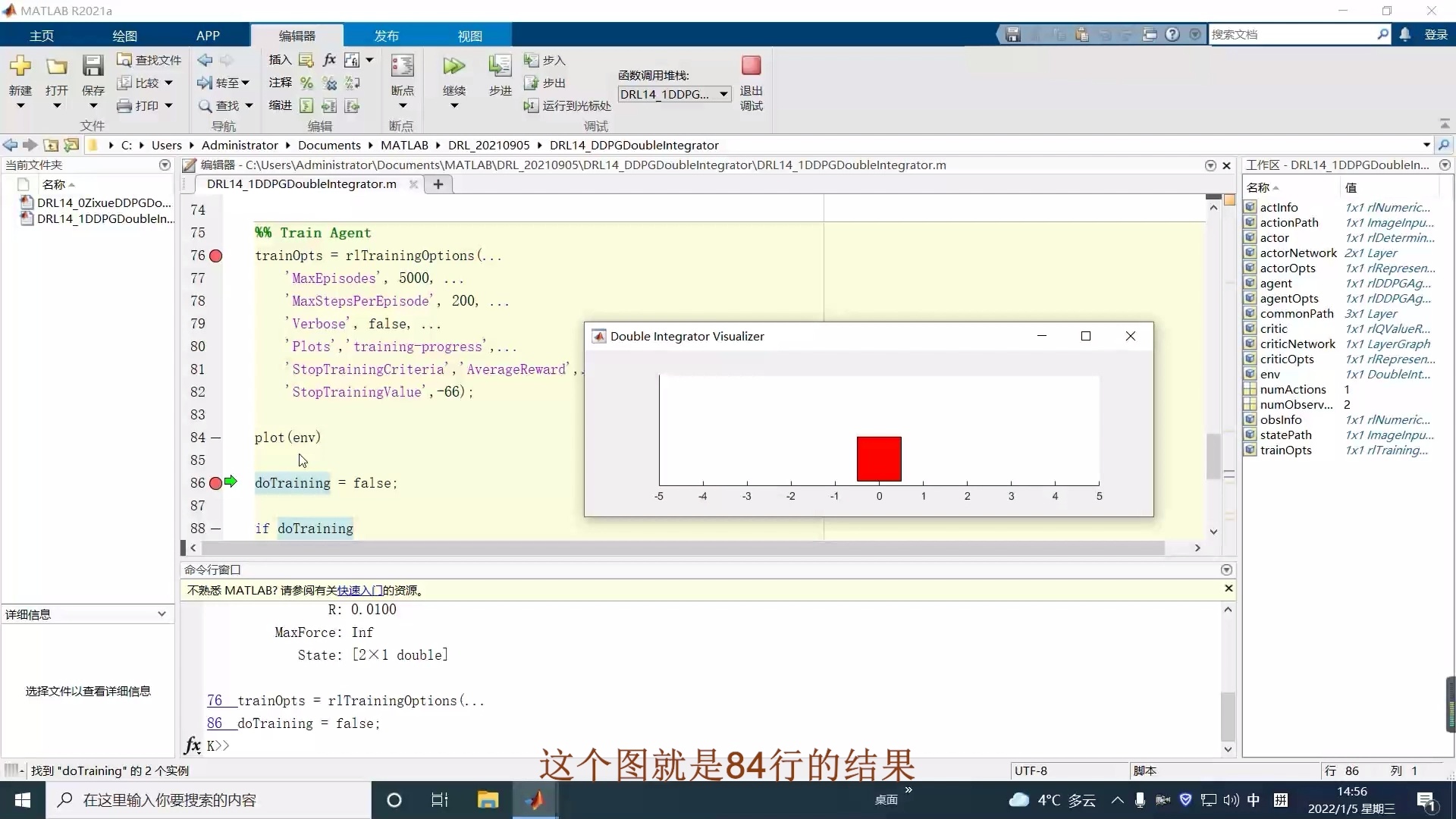Image resolution: width=1456 pixels, height=819 pixels.
Task: Switch to the Publish ribbon tab
Action: [x=386, y=36]
